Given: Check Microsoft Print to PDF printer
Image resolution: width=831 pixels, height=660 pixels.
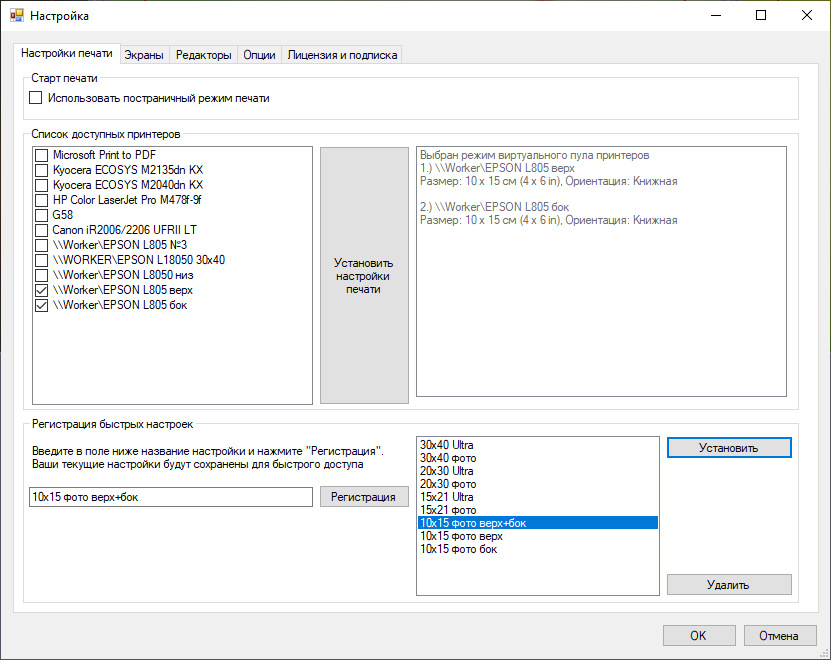Looking at the screenshot, I should point(41,155).
